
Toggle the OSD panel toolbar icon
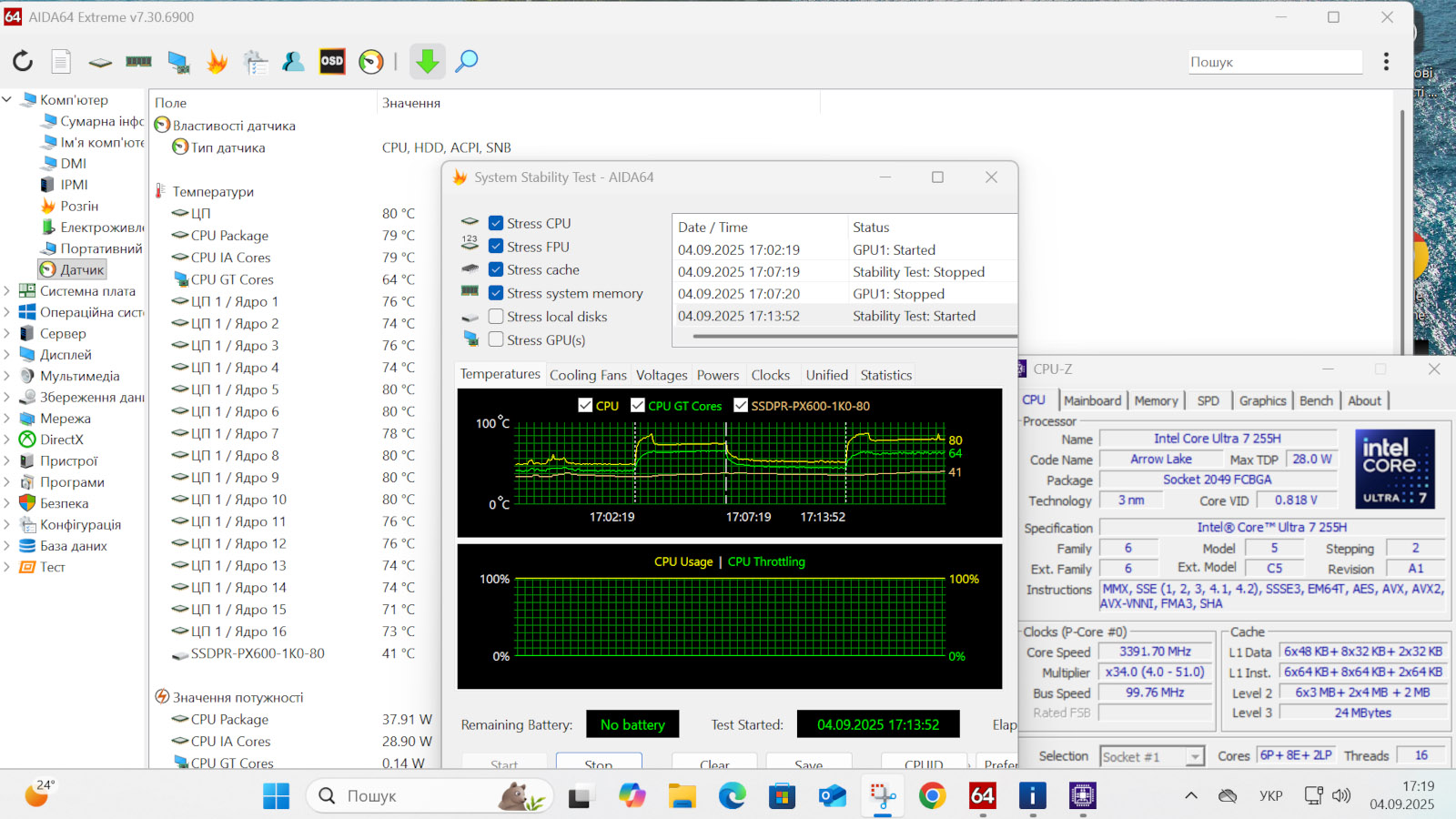pos(332,61)
